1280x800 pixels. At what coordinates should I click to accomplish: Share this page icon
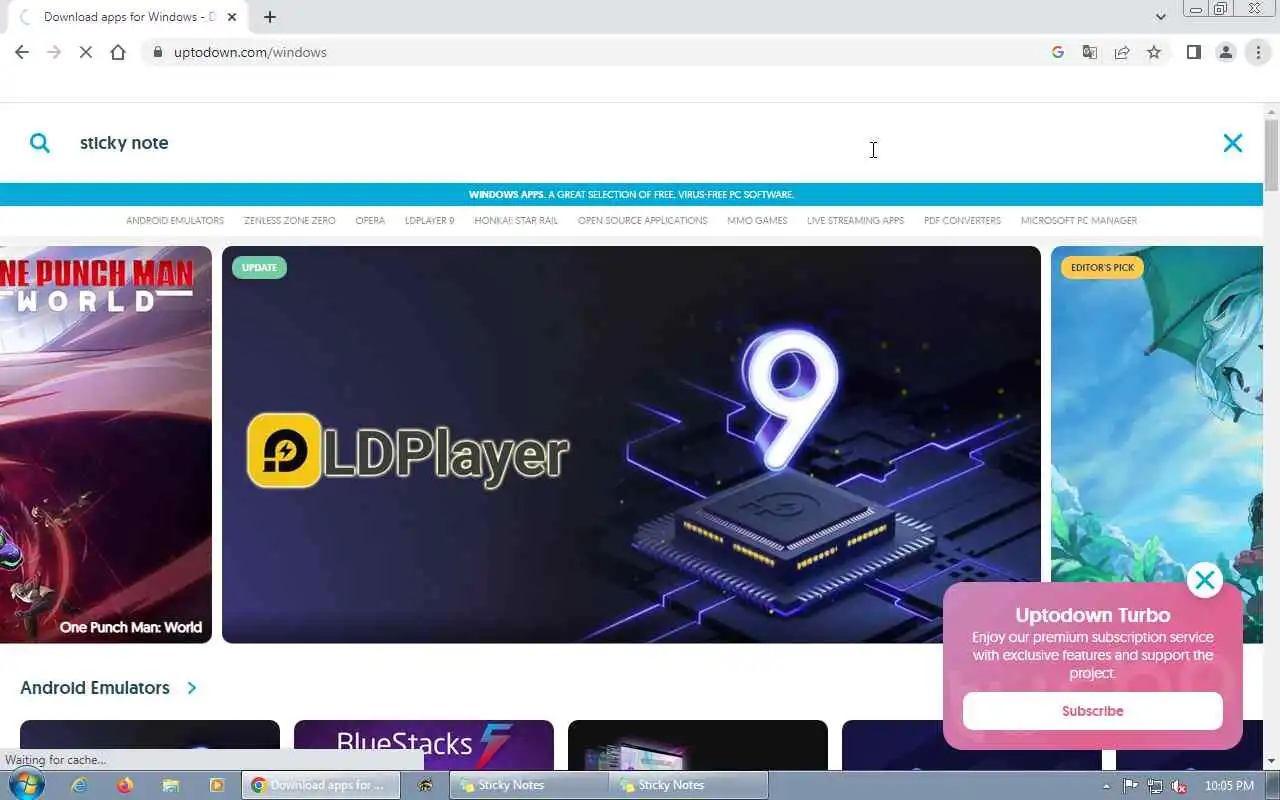pos(1122,52)
